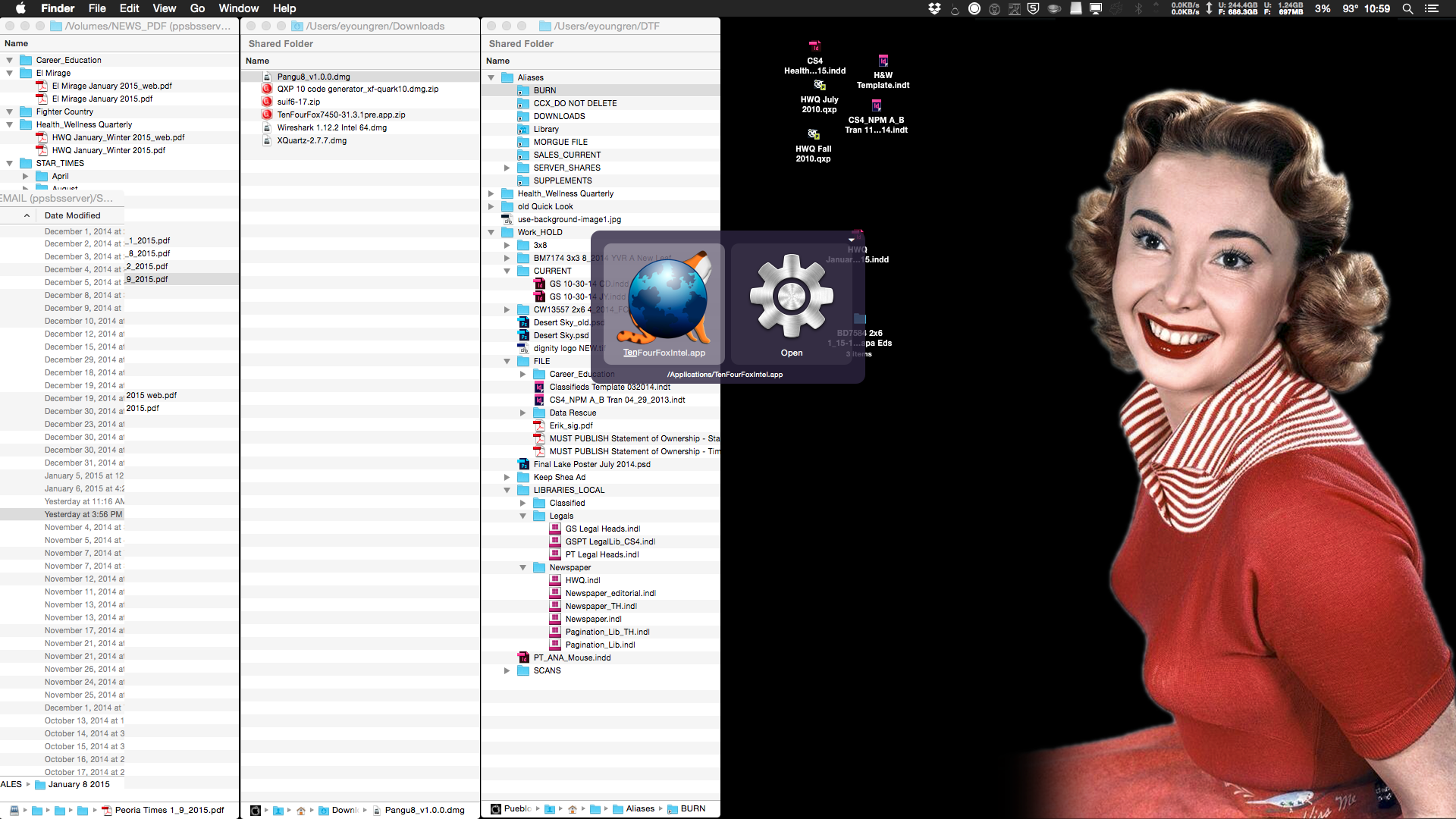Collapse the Work_HOLD folder

(x=491, y=232)
